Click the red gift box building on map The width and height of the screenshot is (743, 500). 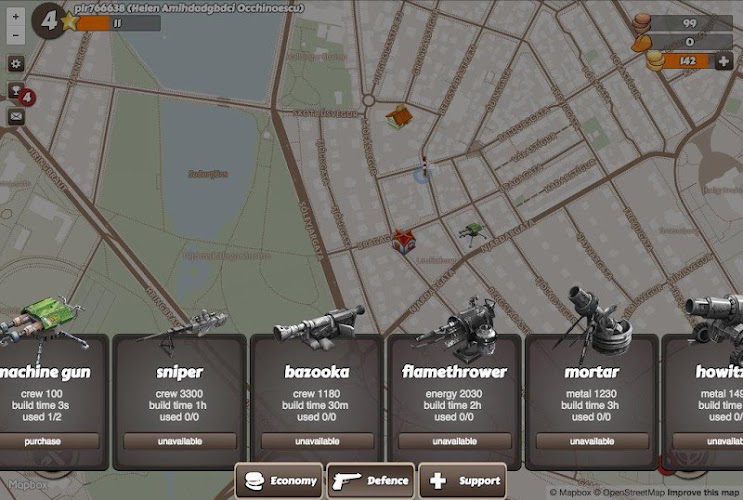pyautogui.click(x=403, y=240)
